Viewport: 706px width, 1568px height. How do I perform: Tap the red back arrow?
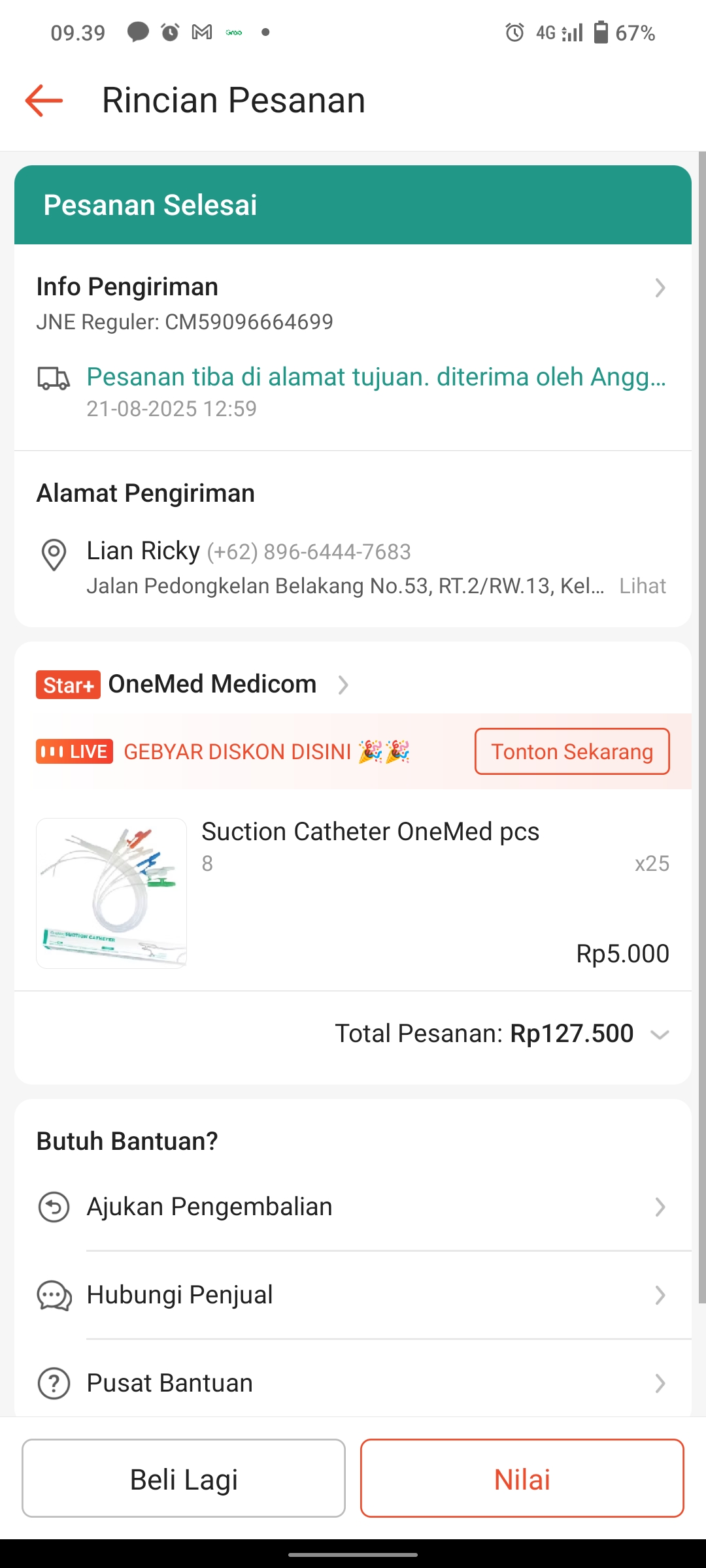[x=44, y=101]
